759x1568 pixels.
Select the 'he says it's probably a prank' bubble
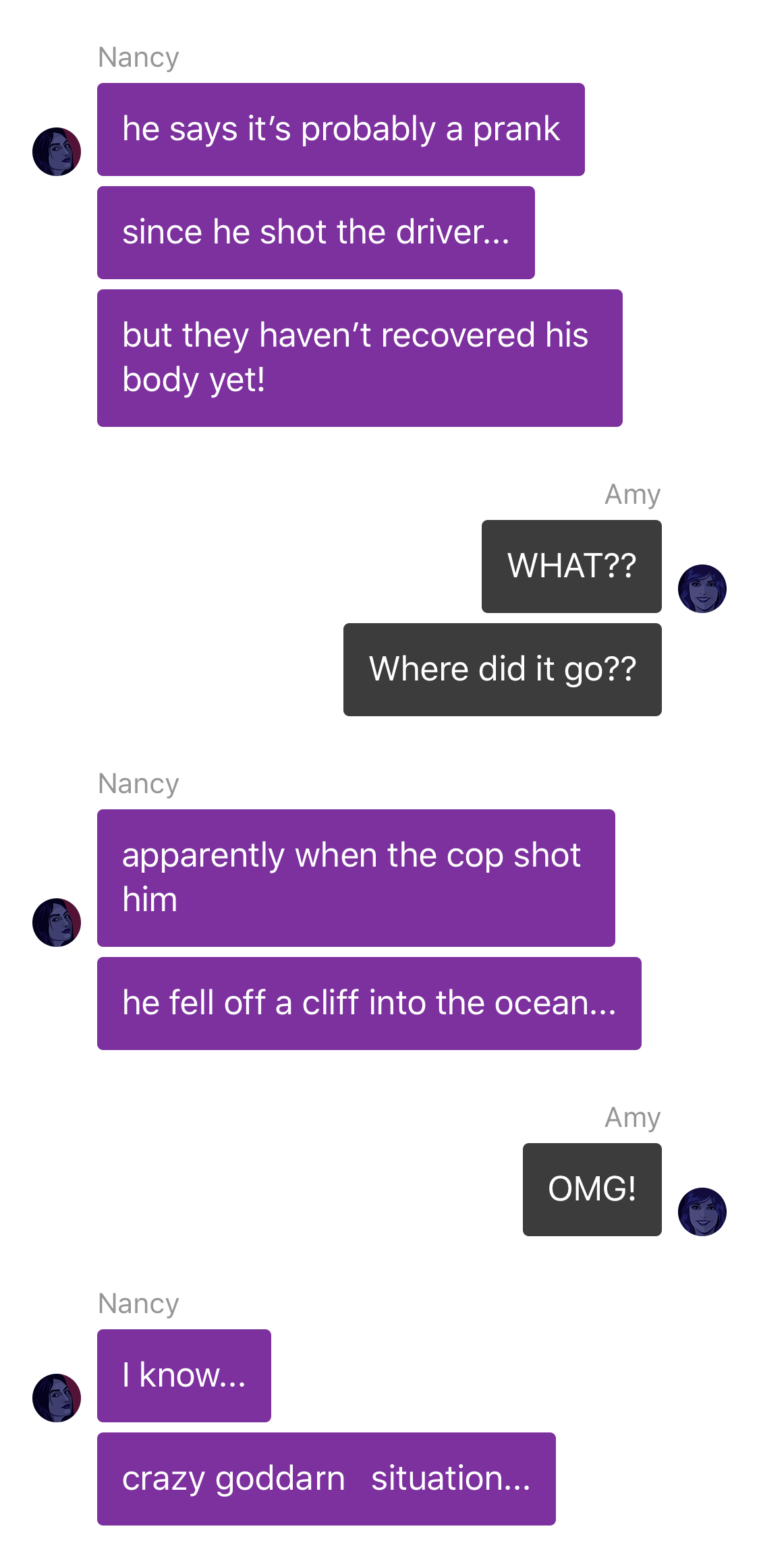(x=341, y=129)
